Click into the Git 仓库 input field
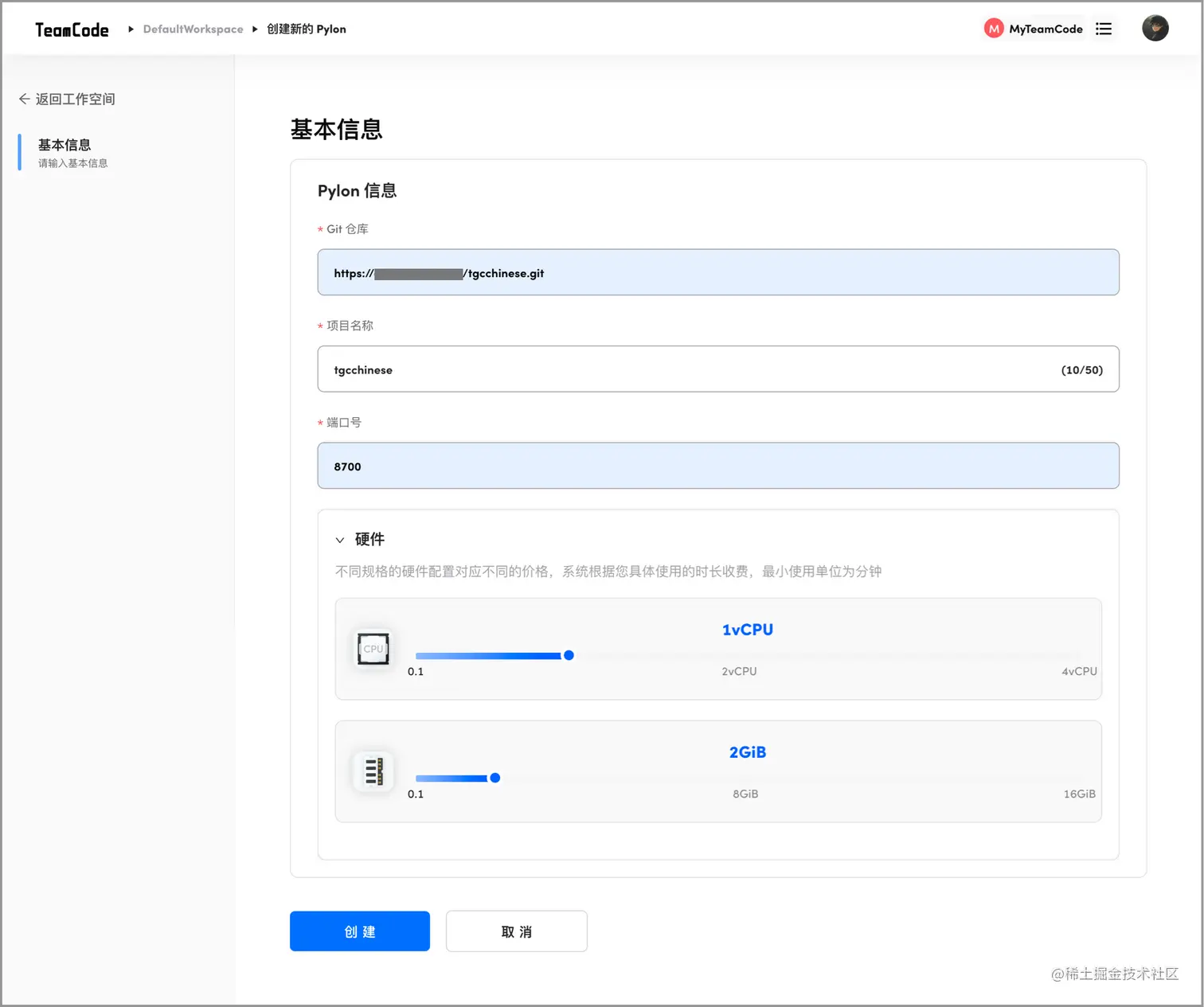The height and width of the screenshot is (1007, 1204). [x=718, y=272]
